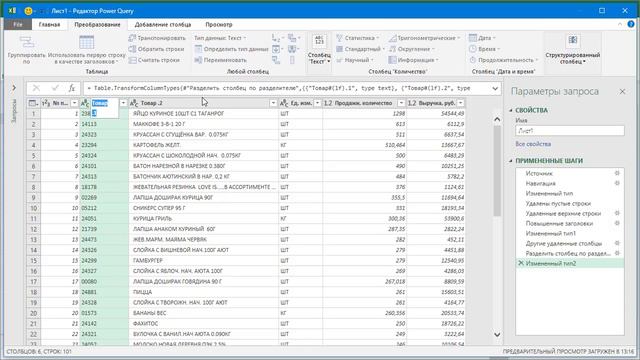Click Reverse Rows (Обратить строки) button
Screen dimensions: 640x360
pyautogui.click(x=157, y=49)
